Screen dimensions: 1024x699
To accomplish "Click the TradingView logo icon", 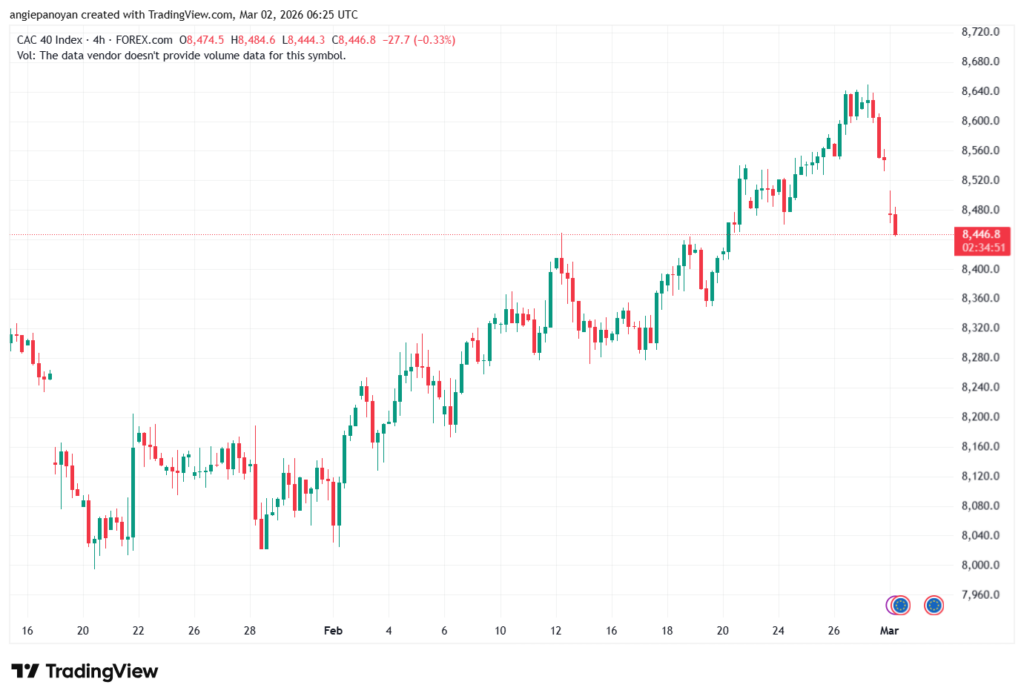I will point(25,671).
